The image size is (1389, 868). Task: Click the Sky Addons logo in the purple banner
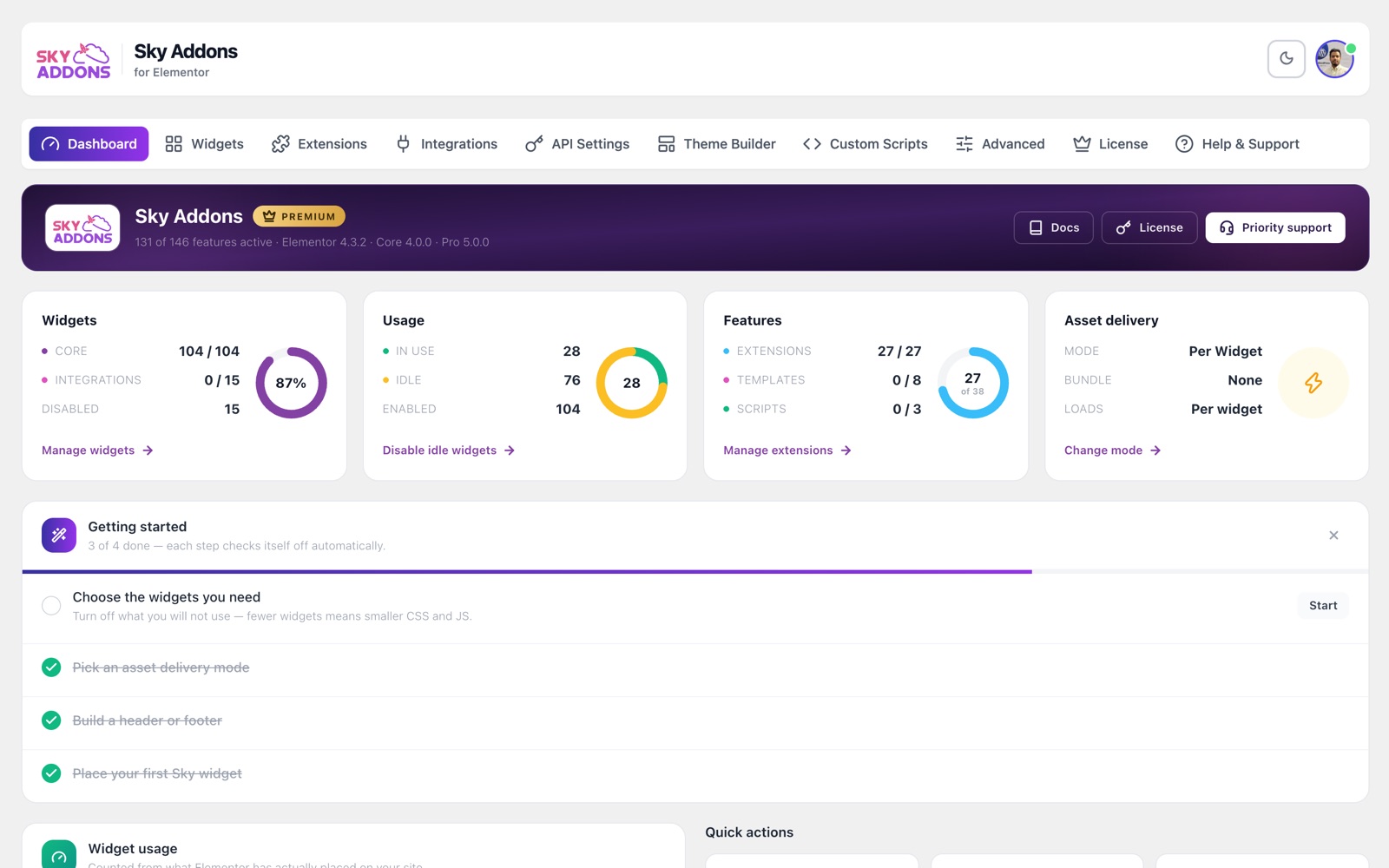82,227
